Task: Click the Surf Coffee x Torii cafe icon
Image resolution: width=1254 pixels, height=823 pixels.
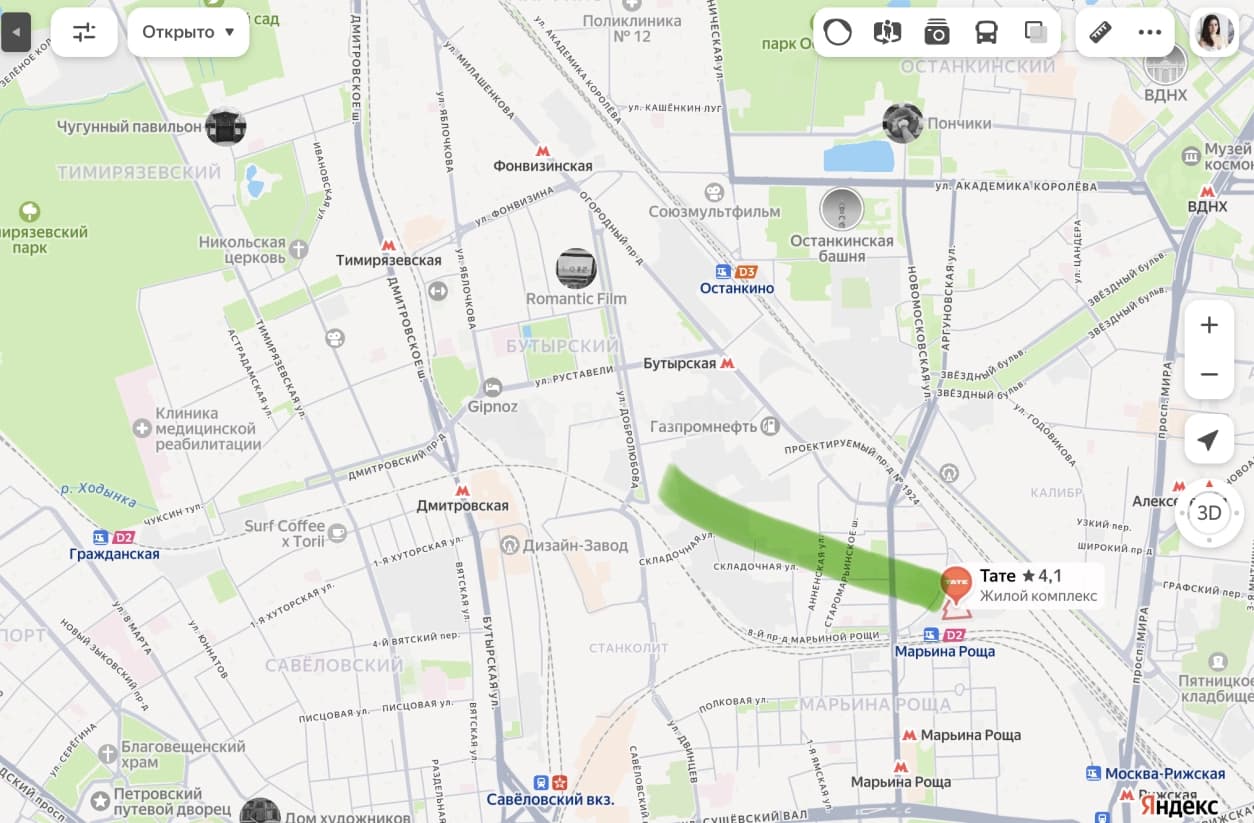Action: click(338, 532)
